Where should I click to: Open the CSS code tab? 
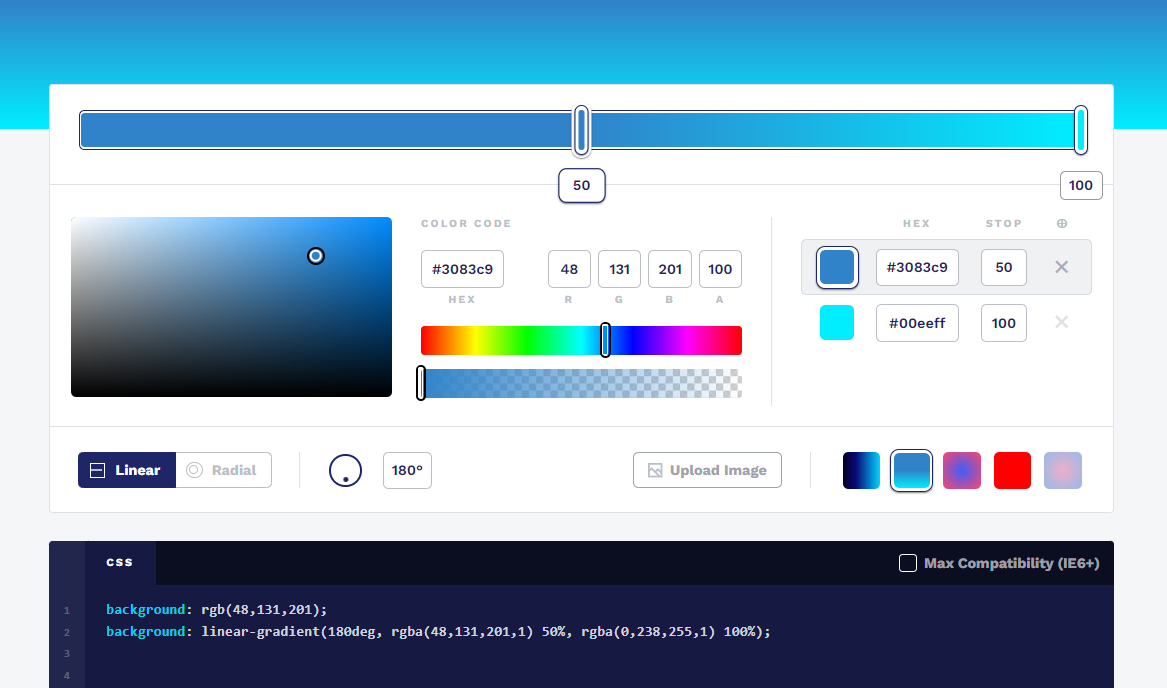click(x=120, y=562)
